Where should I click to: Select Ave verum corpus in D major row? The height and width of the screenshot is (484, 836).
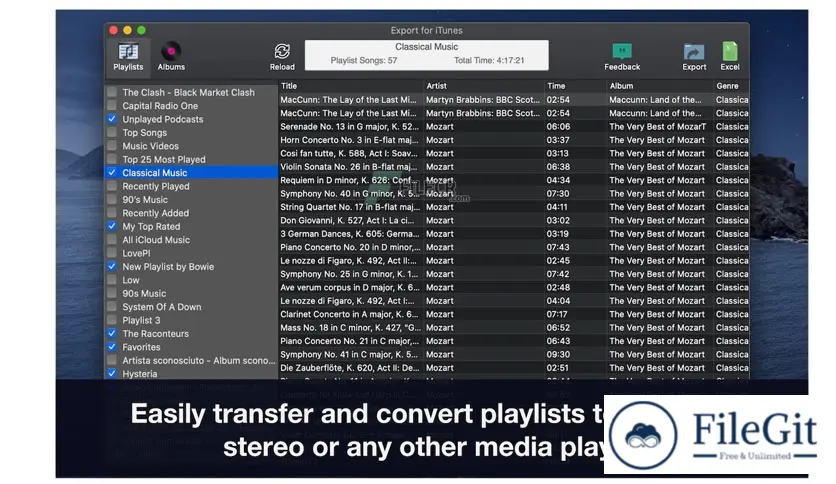513,287
